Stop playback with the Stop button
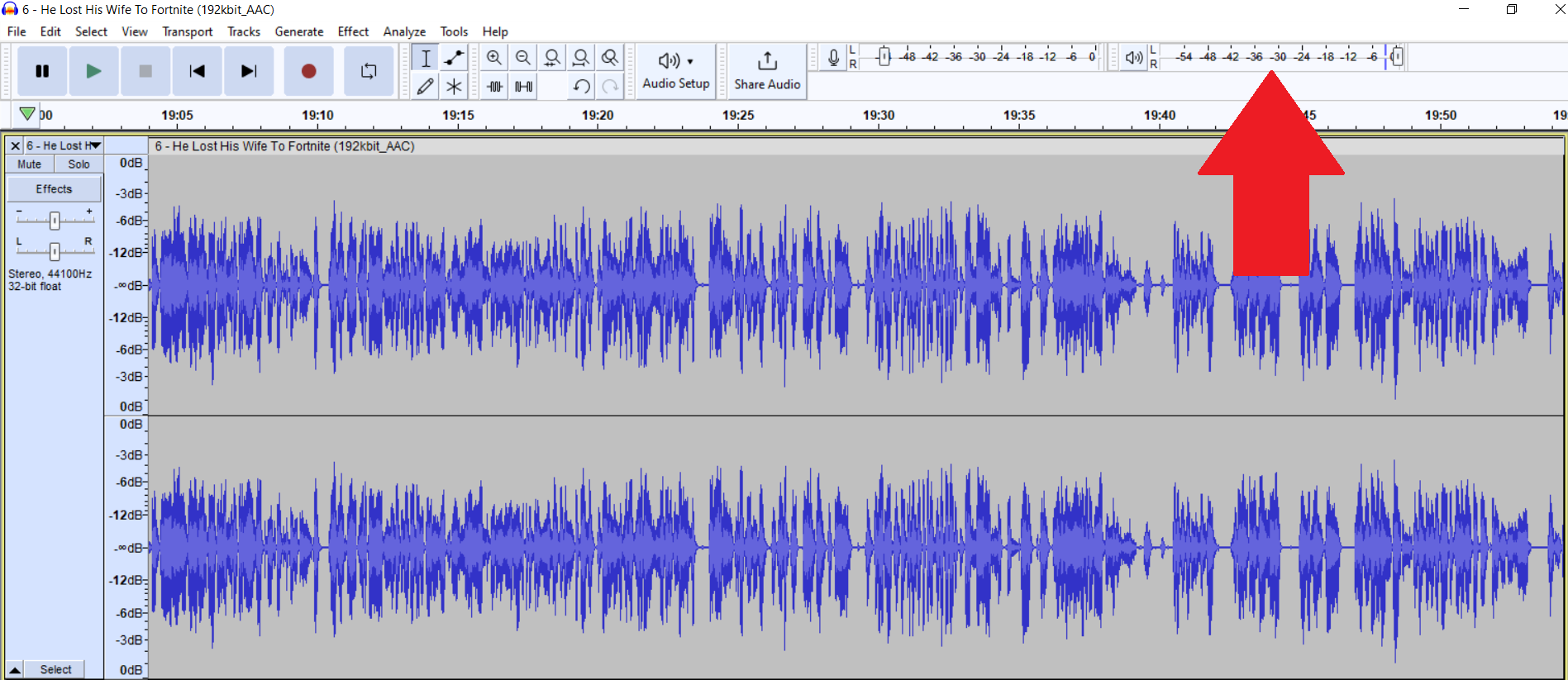 [145, 71]
